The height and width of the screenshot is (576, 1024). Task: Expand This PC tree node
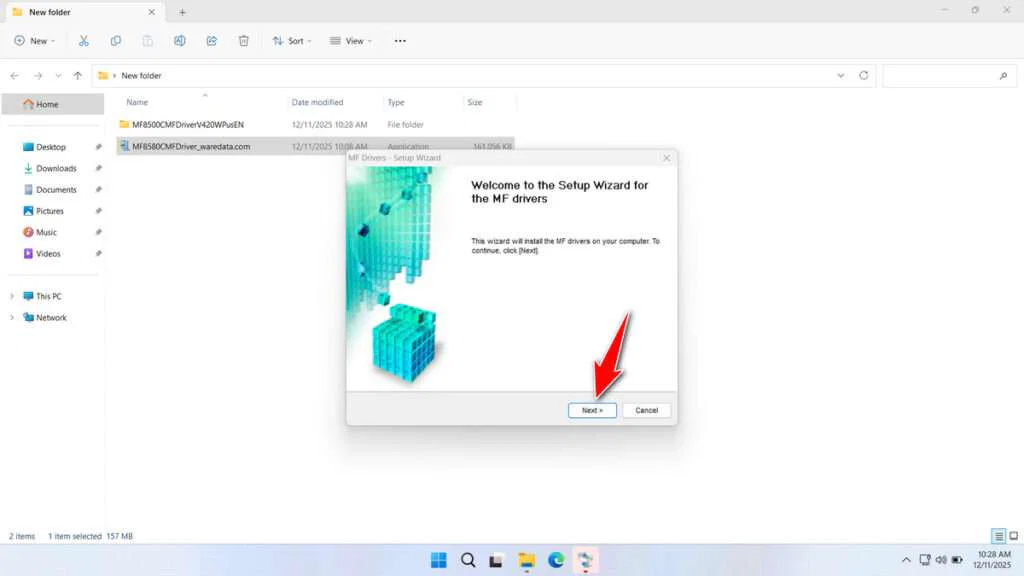coord(12,296)
